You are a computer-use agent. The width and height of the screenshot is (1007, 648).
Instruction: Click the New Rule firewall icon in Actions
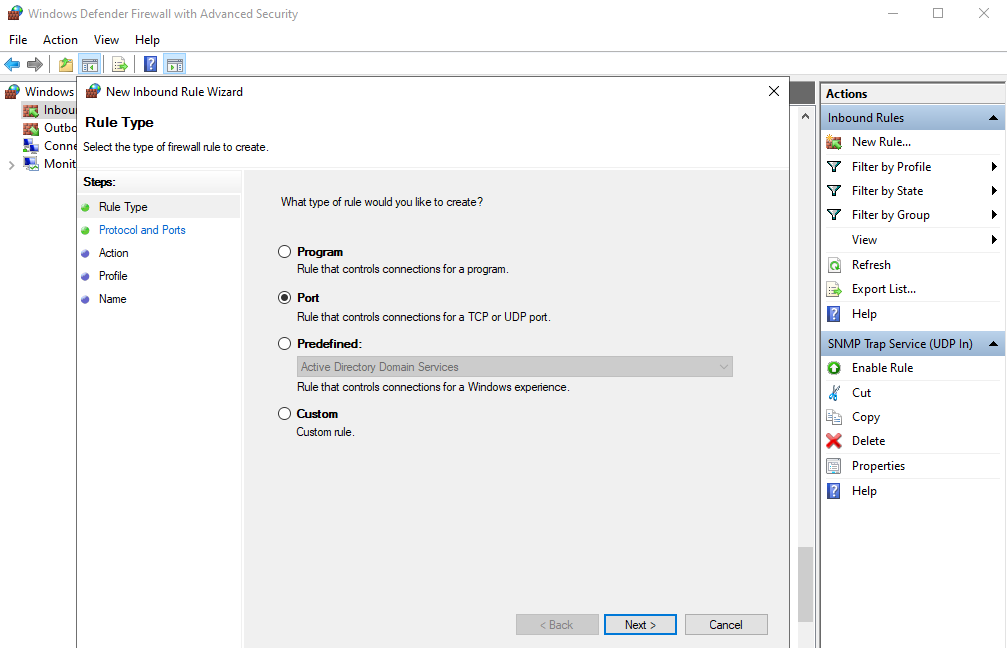[x=834, y=142]
